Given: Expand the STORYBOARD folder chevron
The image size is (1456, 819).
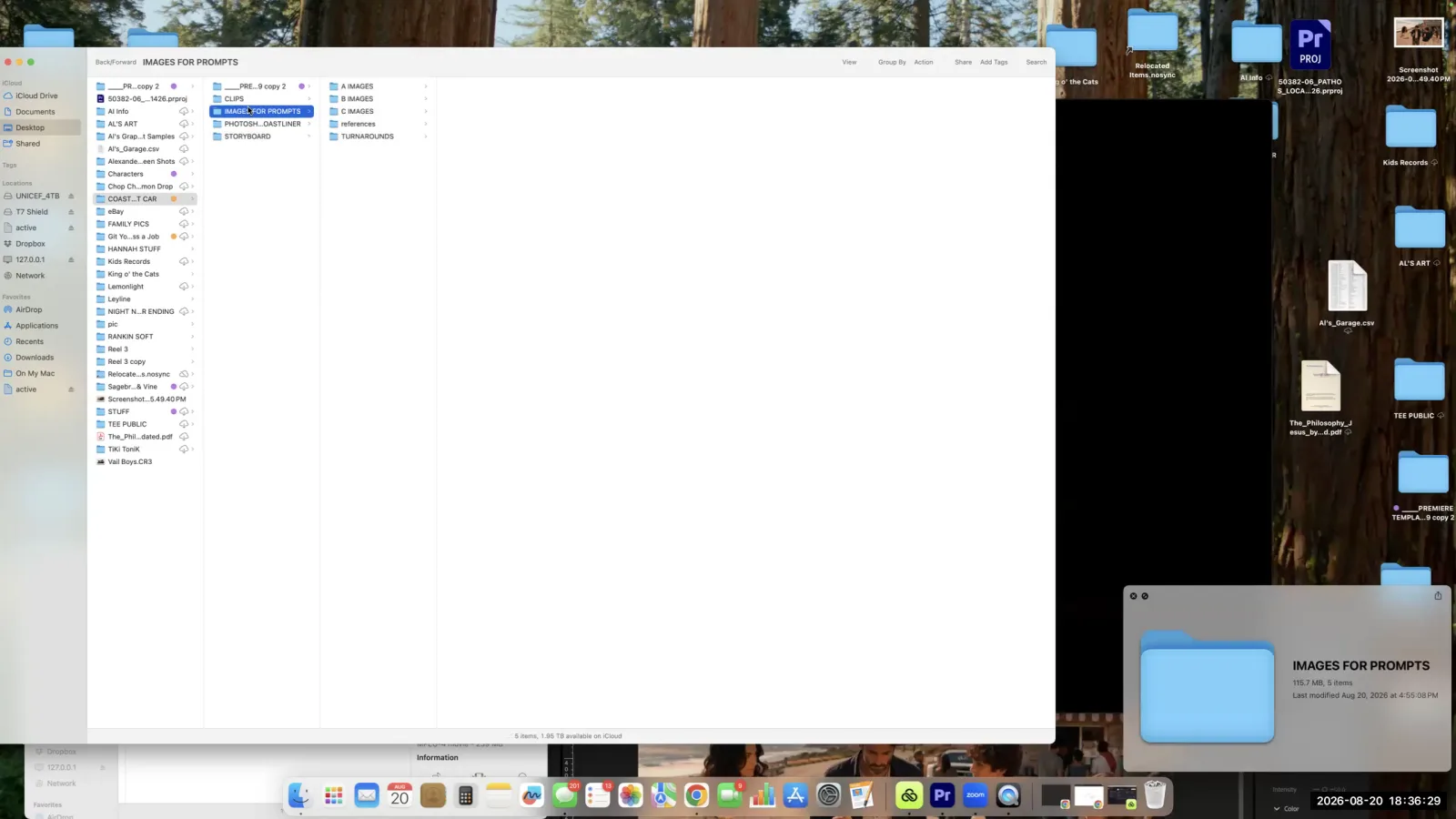Looking at the screenshot, I should (x=309, y=136).
